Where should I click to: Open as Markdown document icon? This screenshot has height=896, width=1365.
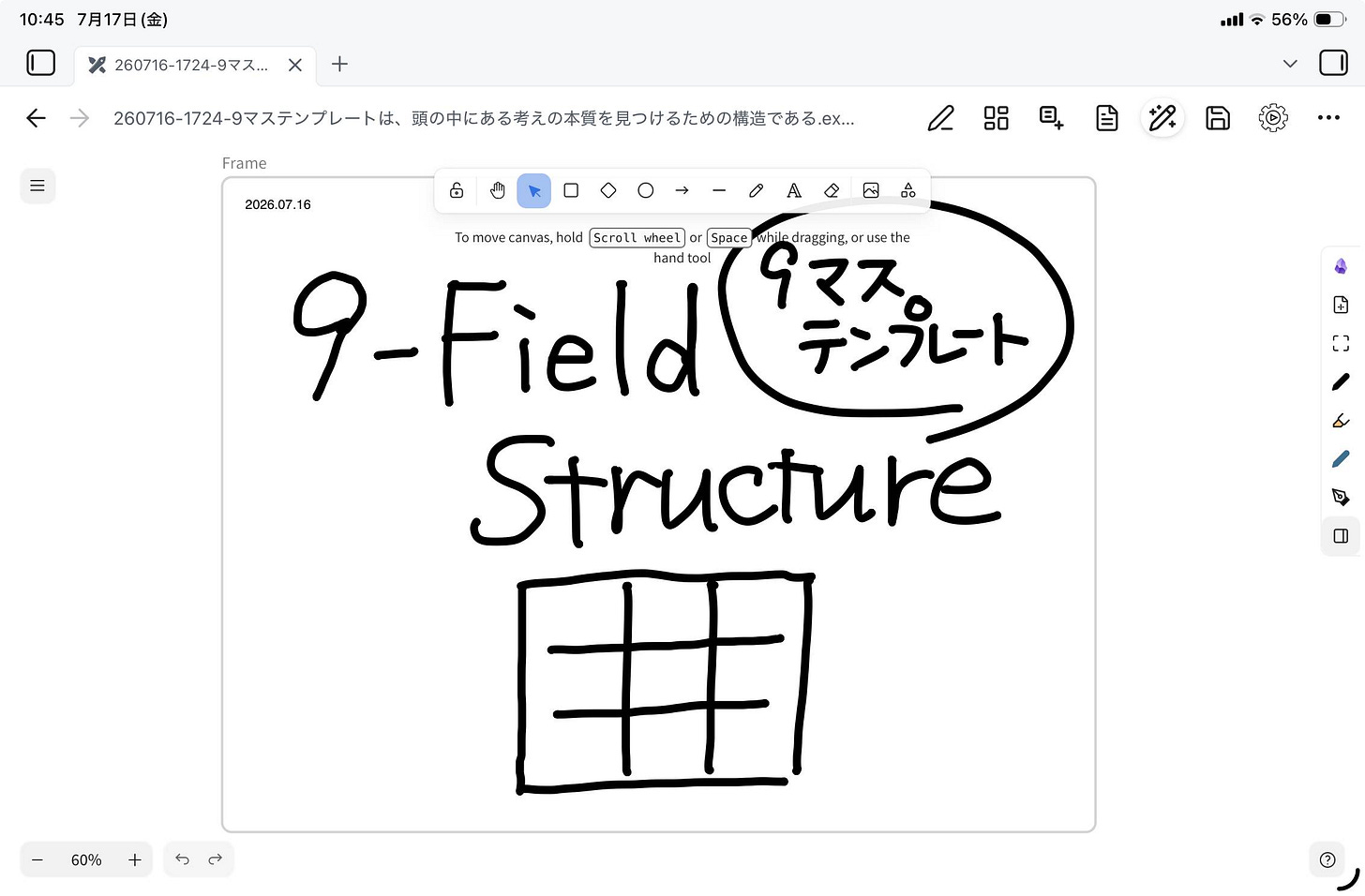[x=1107, y=118]
